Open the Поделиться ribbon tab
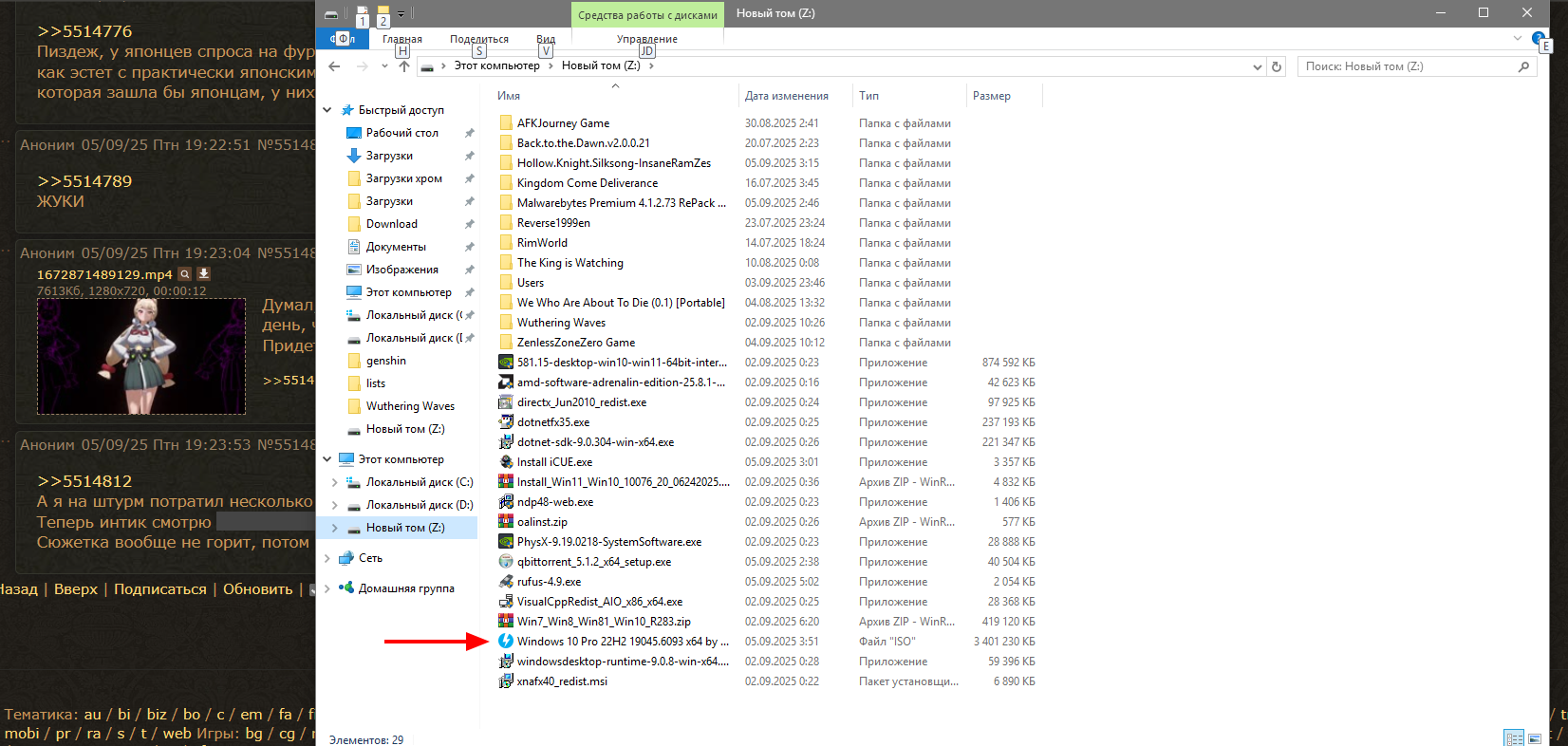 pos(479,39)
